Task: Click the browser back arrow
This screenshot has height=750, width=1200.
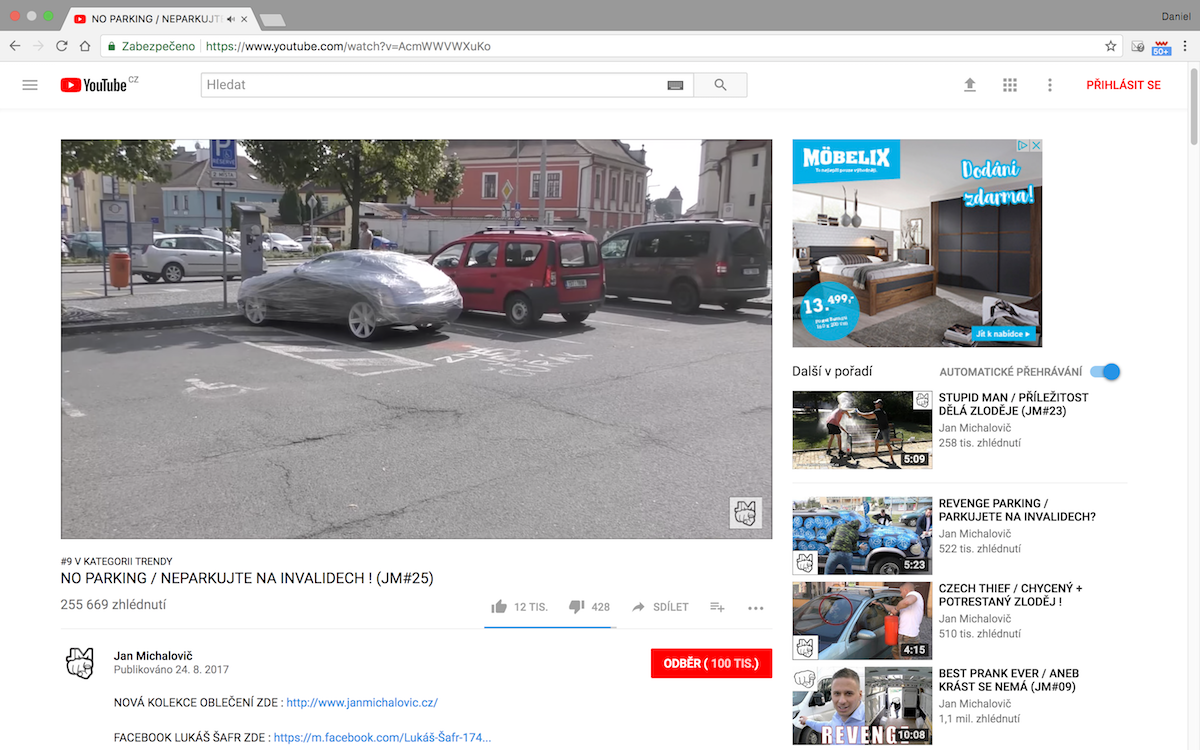Action: coord(15,46)
